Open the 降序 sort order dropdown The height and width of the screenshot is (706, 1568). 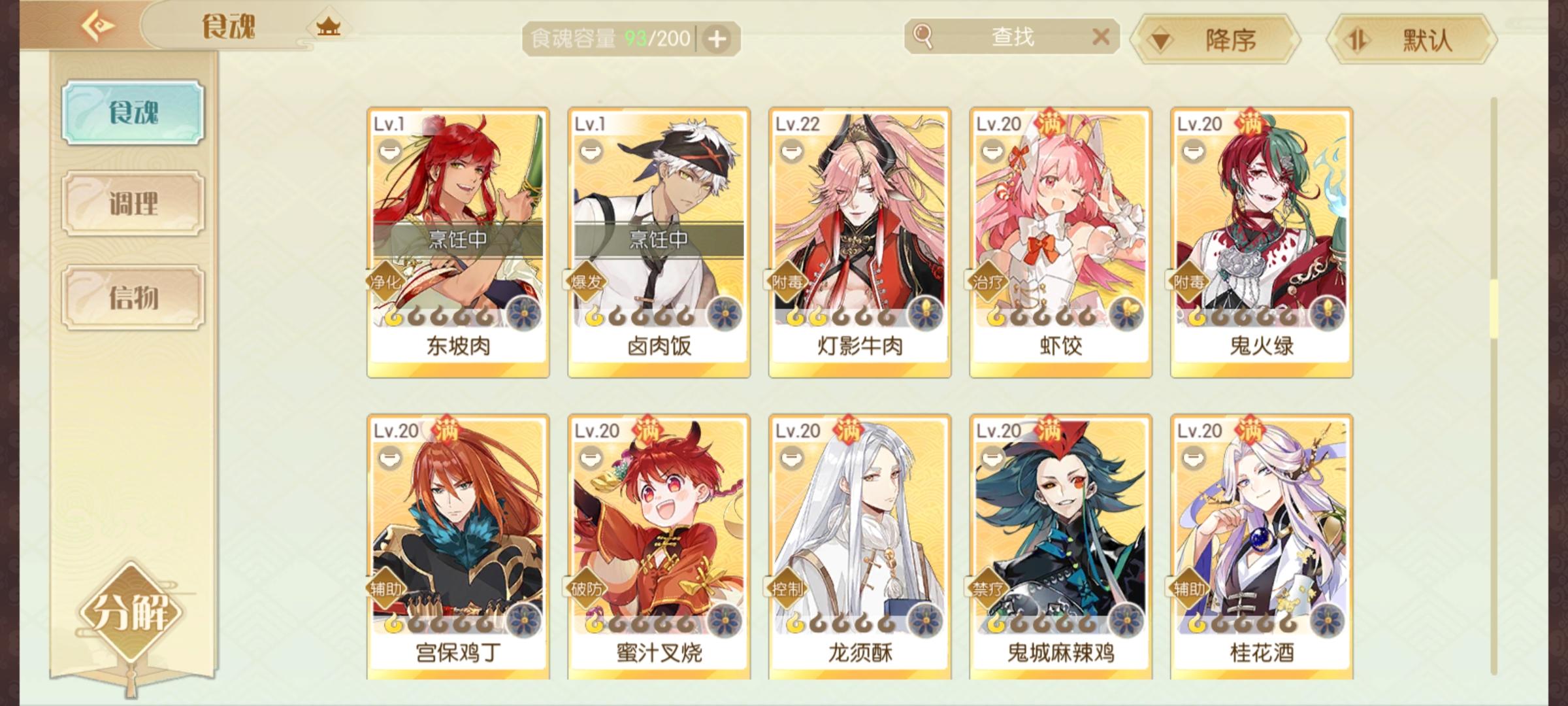(x=1215, y=41)
